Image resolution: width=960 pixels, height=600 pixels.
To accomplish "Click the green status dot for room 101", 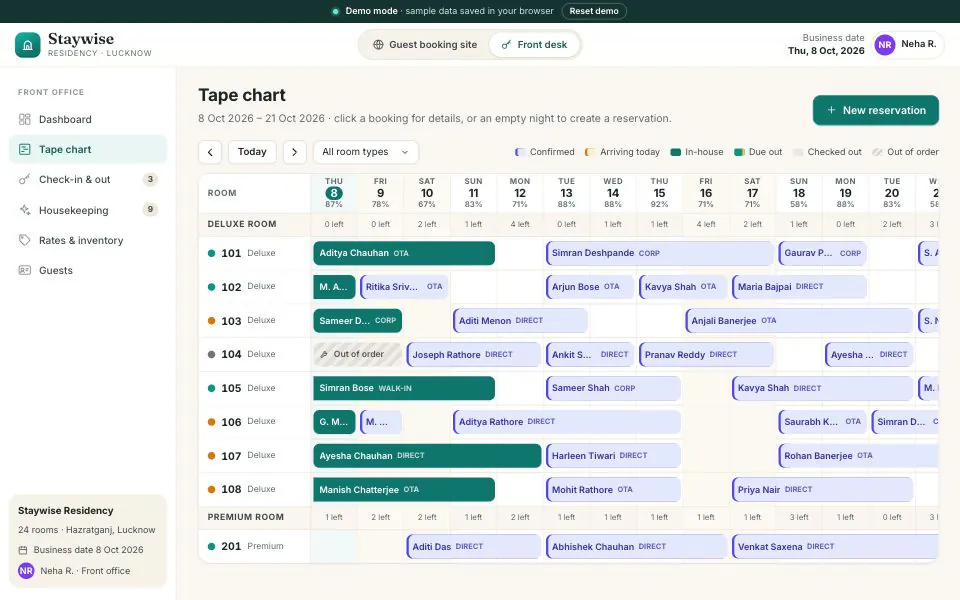I will pyautogui.click(x=211, y=253).
